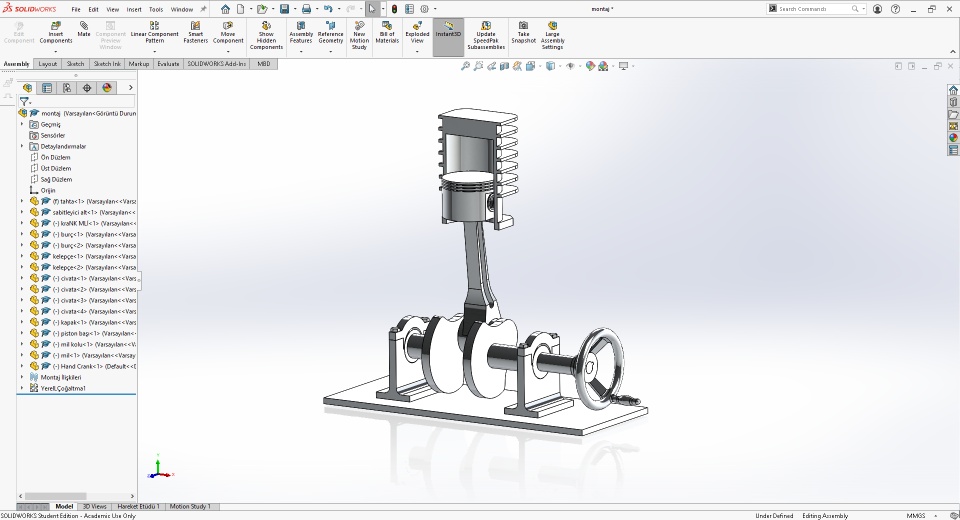Image resolution: width=960 pixels, height=520 pixels.
Task: Open the Custom Properties task pane
Action: click(953, 150)
